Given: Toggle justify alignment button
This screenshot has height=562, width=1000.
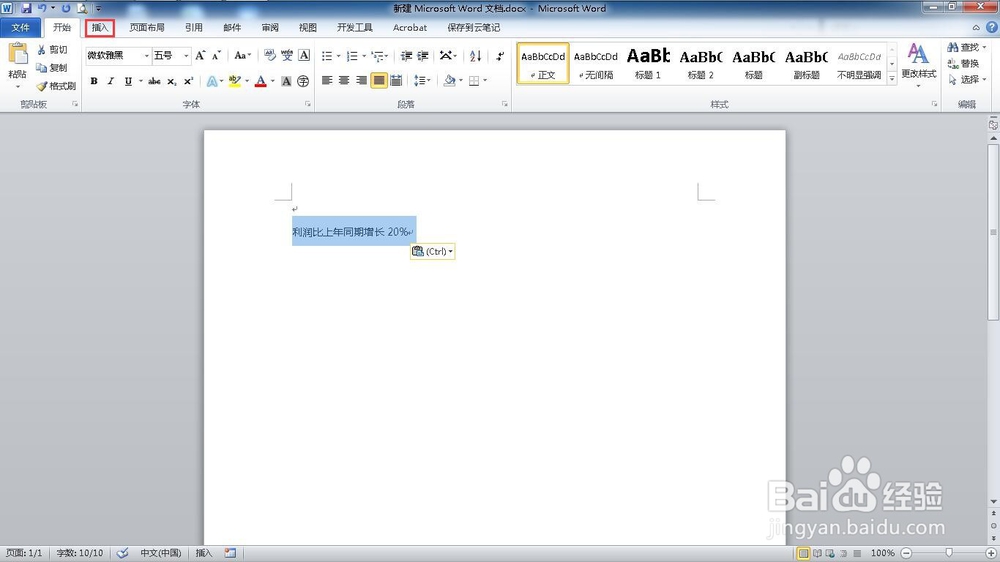Looking at the screenshot, I should [379, 80].
